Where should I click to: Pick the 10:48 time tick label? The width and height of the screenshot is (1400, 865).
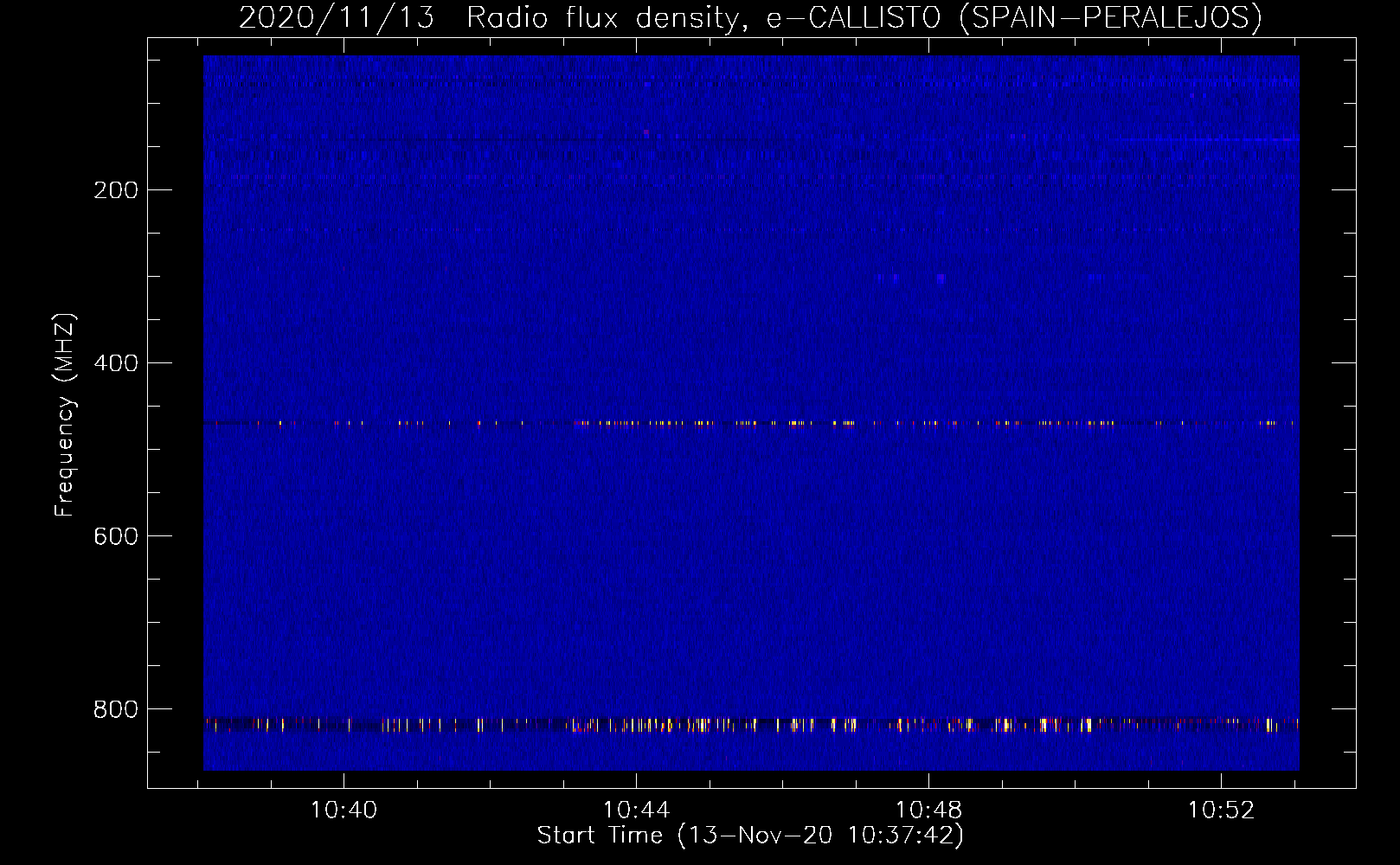[929, 811]
